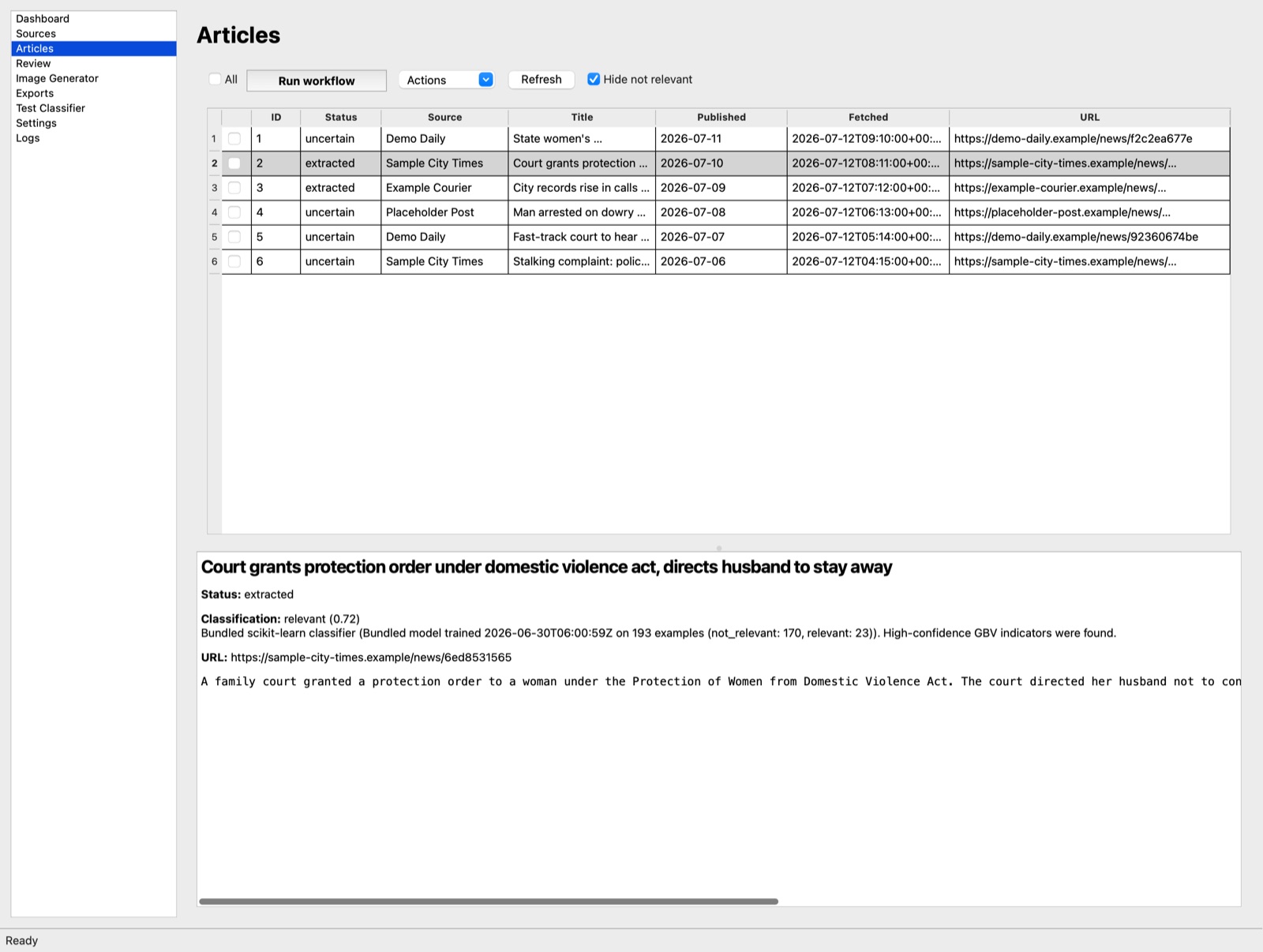Screen dimensions: 1263x952
Task: Sort table by Status column header
Action: click(x=341, y=118)
